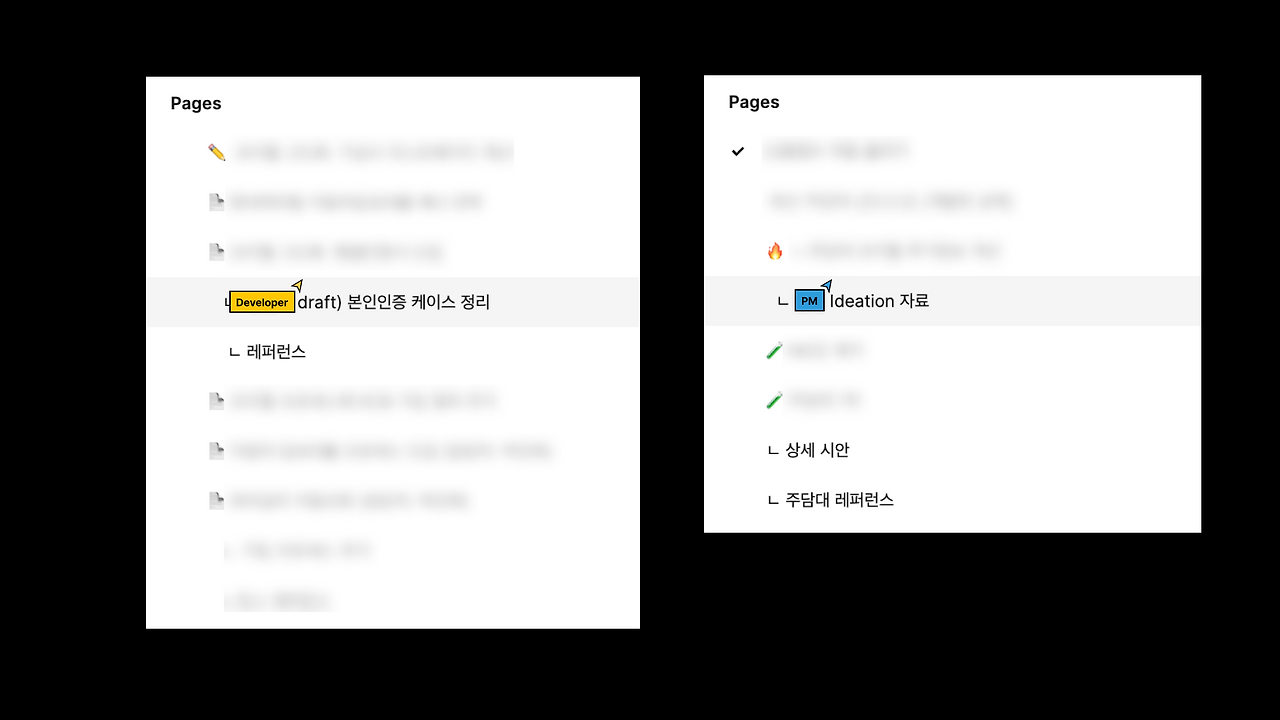Open the 주담대 레퍼런스 page

[x=839, y=500]
